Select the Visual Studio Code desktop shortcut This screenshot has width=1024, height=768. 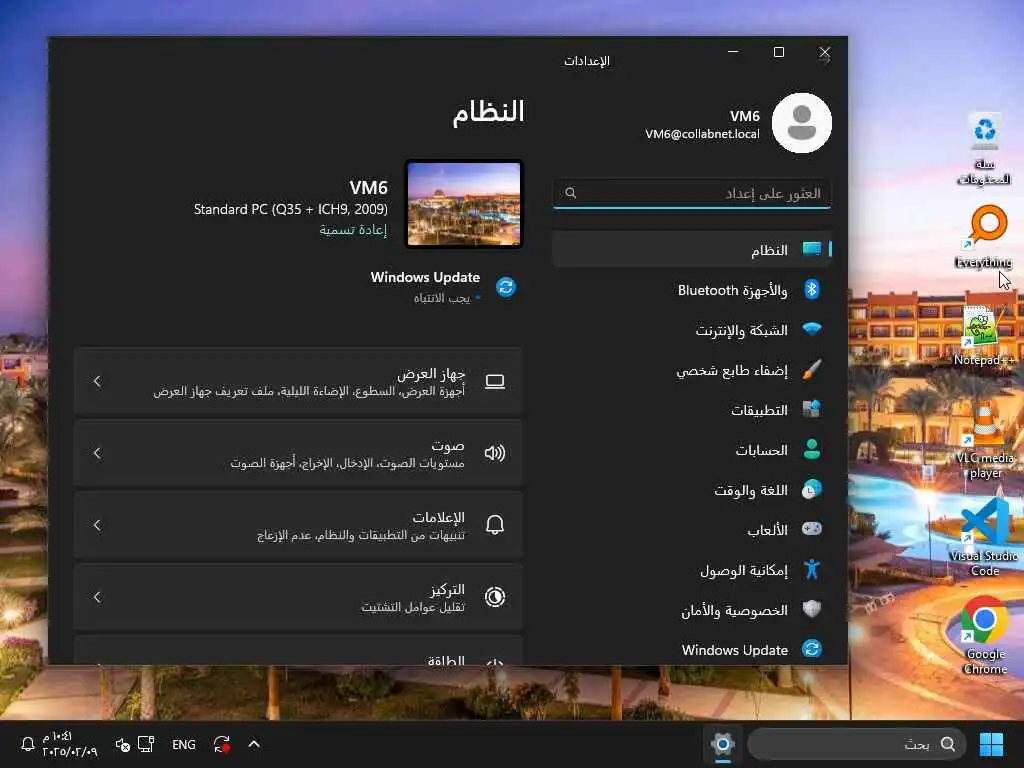pyautogui.click(x=984, y=537)
